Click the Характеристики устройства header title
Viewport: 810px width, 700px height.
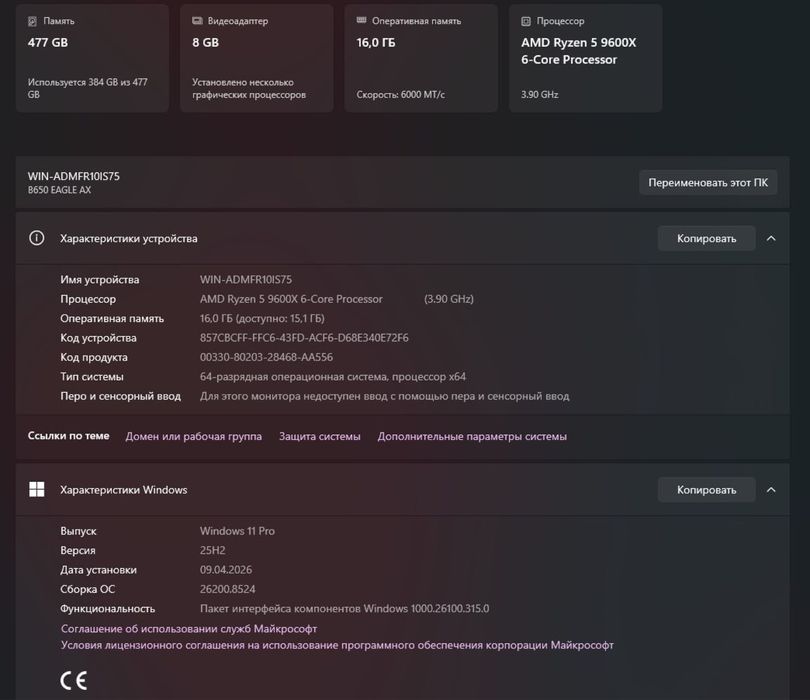[x=129, y=238]
